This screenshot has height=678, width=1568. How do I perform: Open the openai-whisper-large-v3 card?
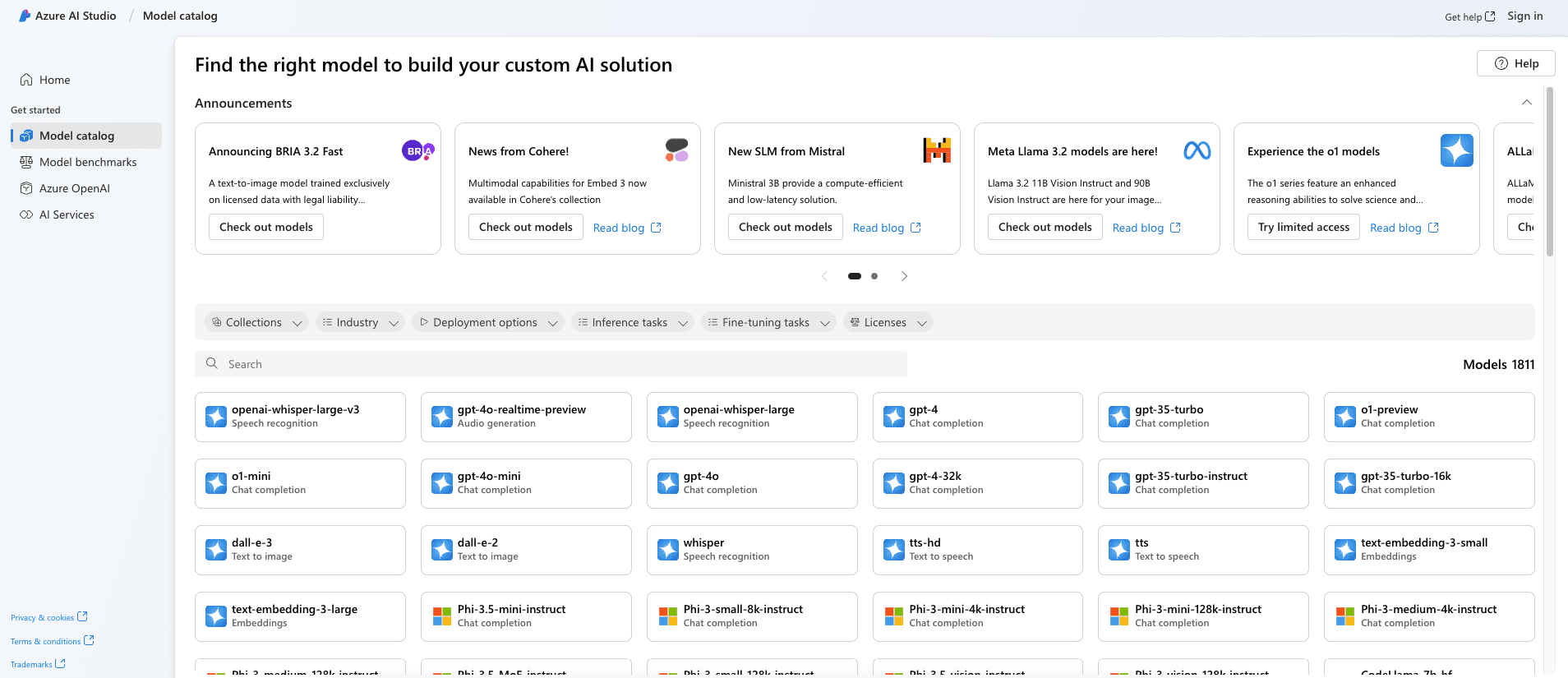click(300, 417)
